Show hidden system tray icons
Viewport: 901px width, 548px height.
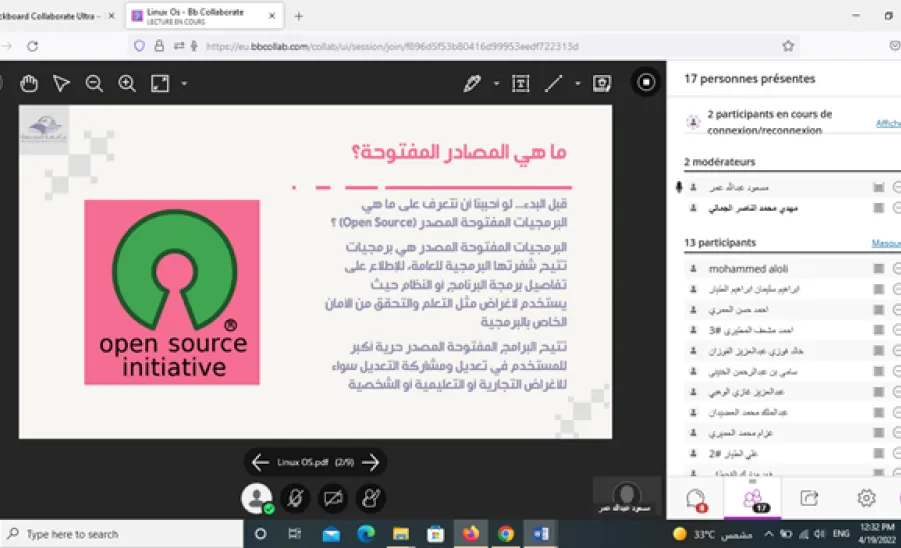tap(768, 534)
